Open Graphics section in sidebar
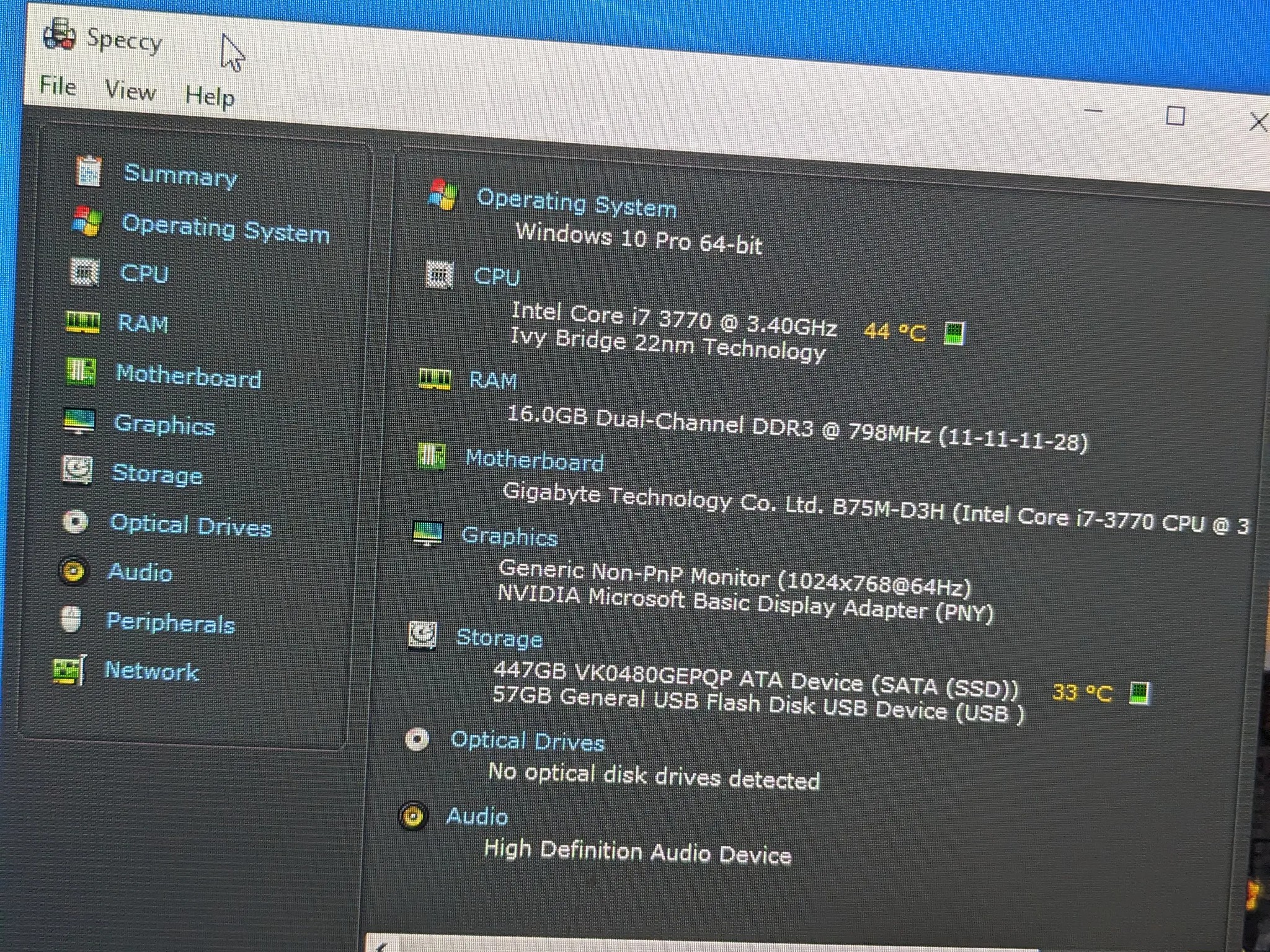This screenshot has height=952, width=1270. point(164,425)
